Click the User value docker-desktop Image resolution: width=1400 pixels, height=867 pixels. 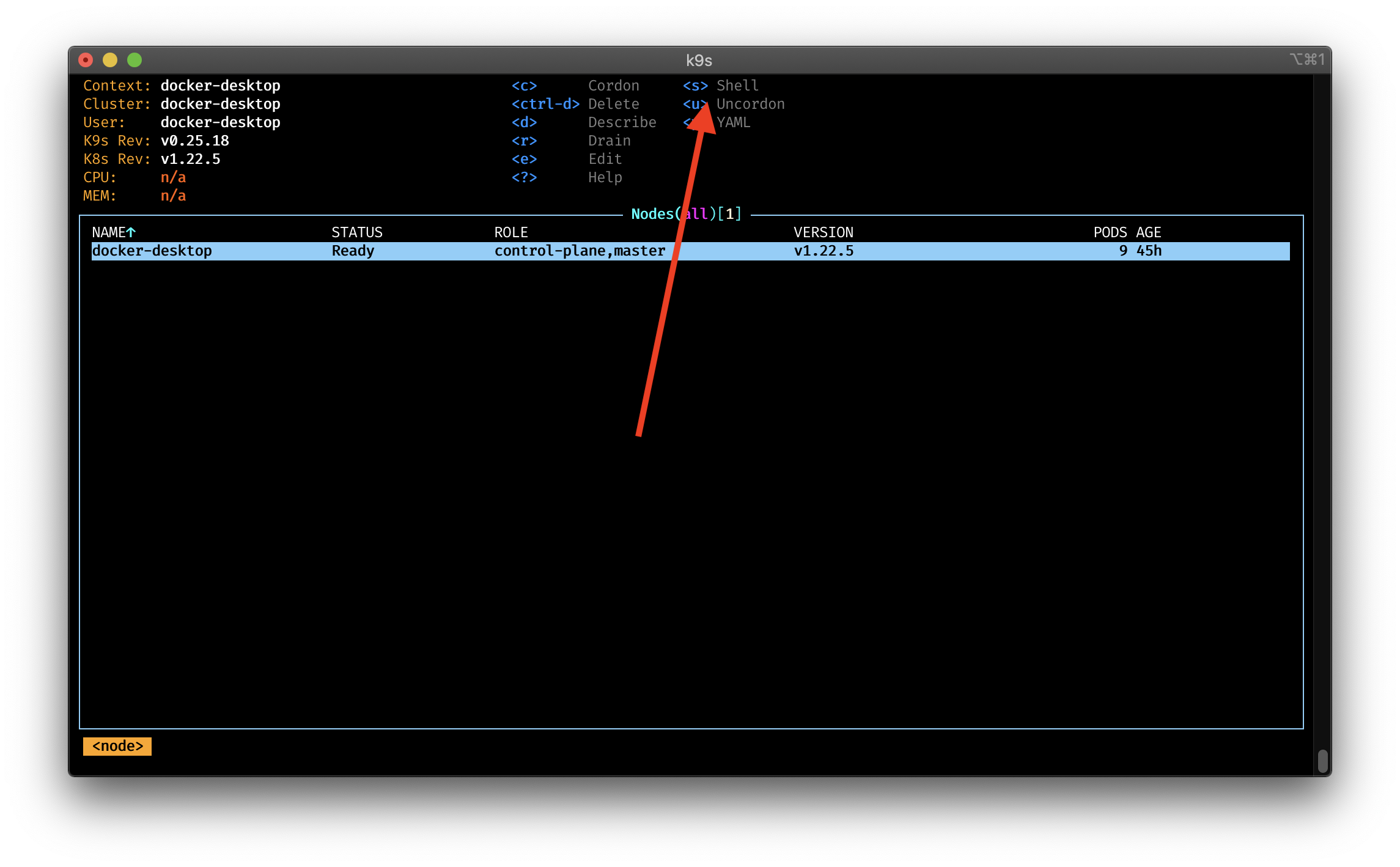click(x=220, y=122)
